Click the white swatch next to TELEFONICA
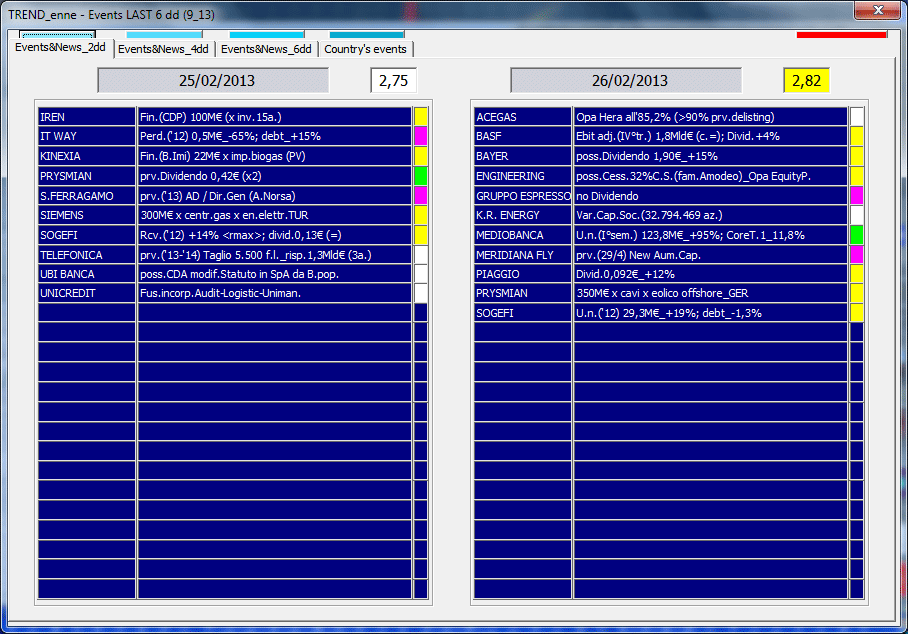 (421, 254)
